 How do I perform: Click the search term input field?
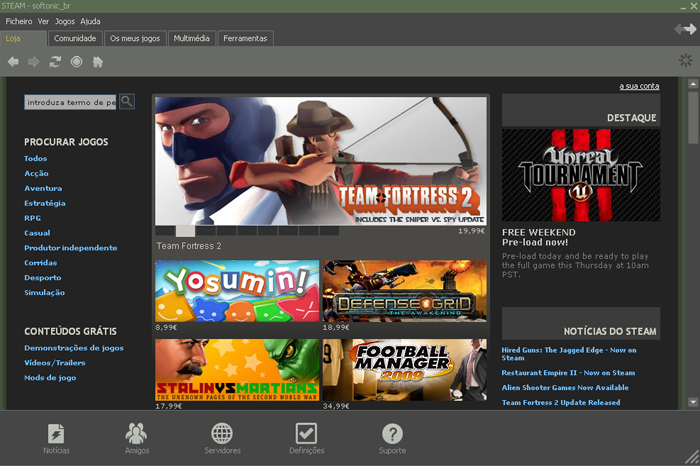click(70, 102)
